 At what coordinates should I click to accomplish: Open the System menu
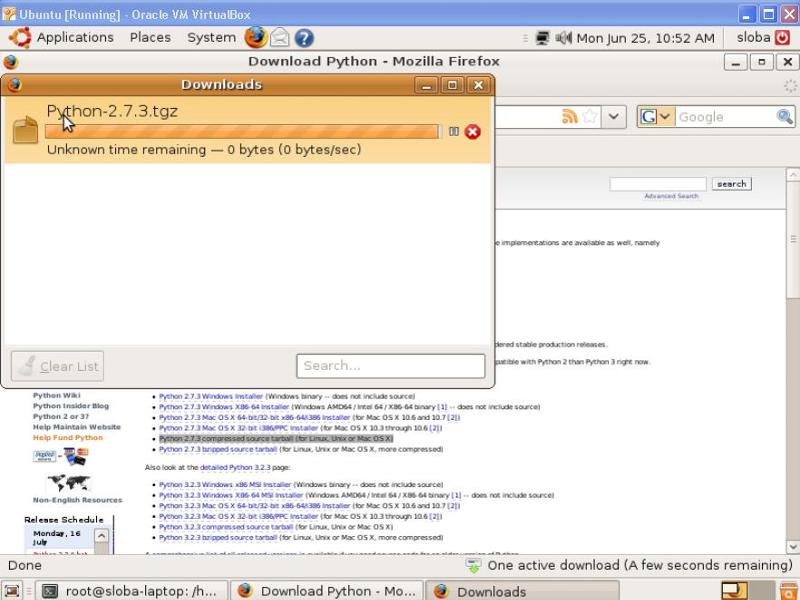click(211, 38)
